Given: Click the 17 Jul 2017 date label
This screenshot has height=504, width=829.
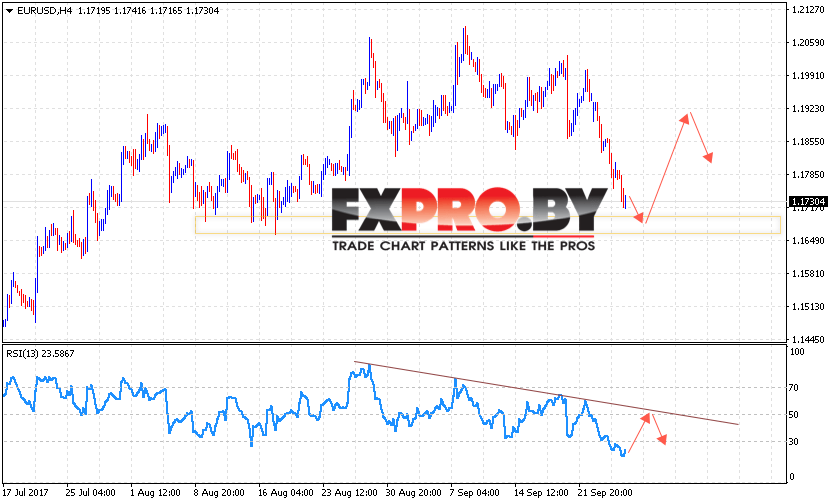Looking at the screenshot, I should (x=25, y=493).
